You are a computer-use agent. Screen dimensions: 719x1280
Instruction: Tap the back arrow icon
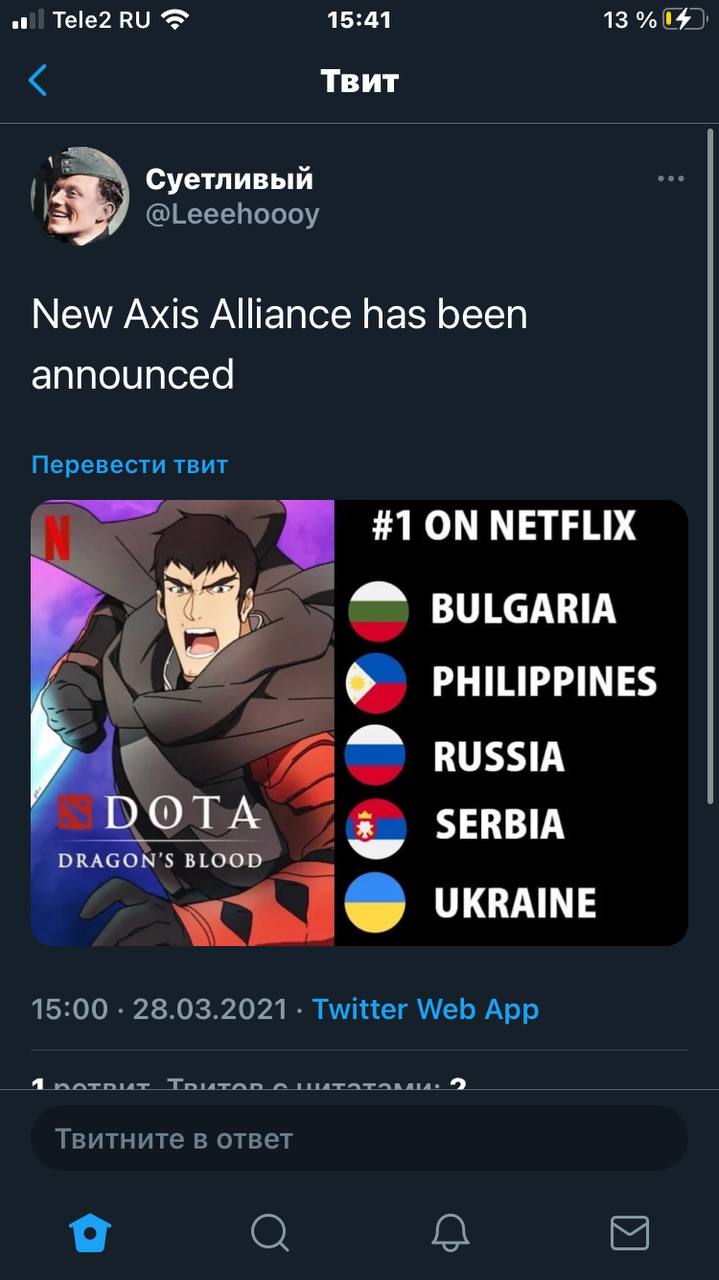pyautogui.click(x=38, y=80)
